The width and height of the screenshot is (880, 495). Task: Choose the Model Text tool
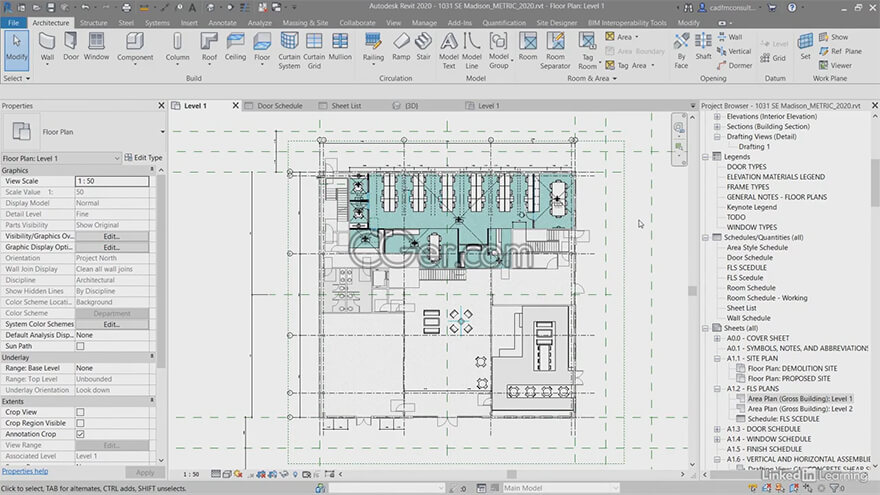[448, 51]
